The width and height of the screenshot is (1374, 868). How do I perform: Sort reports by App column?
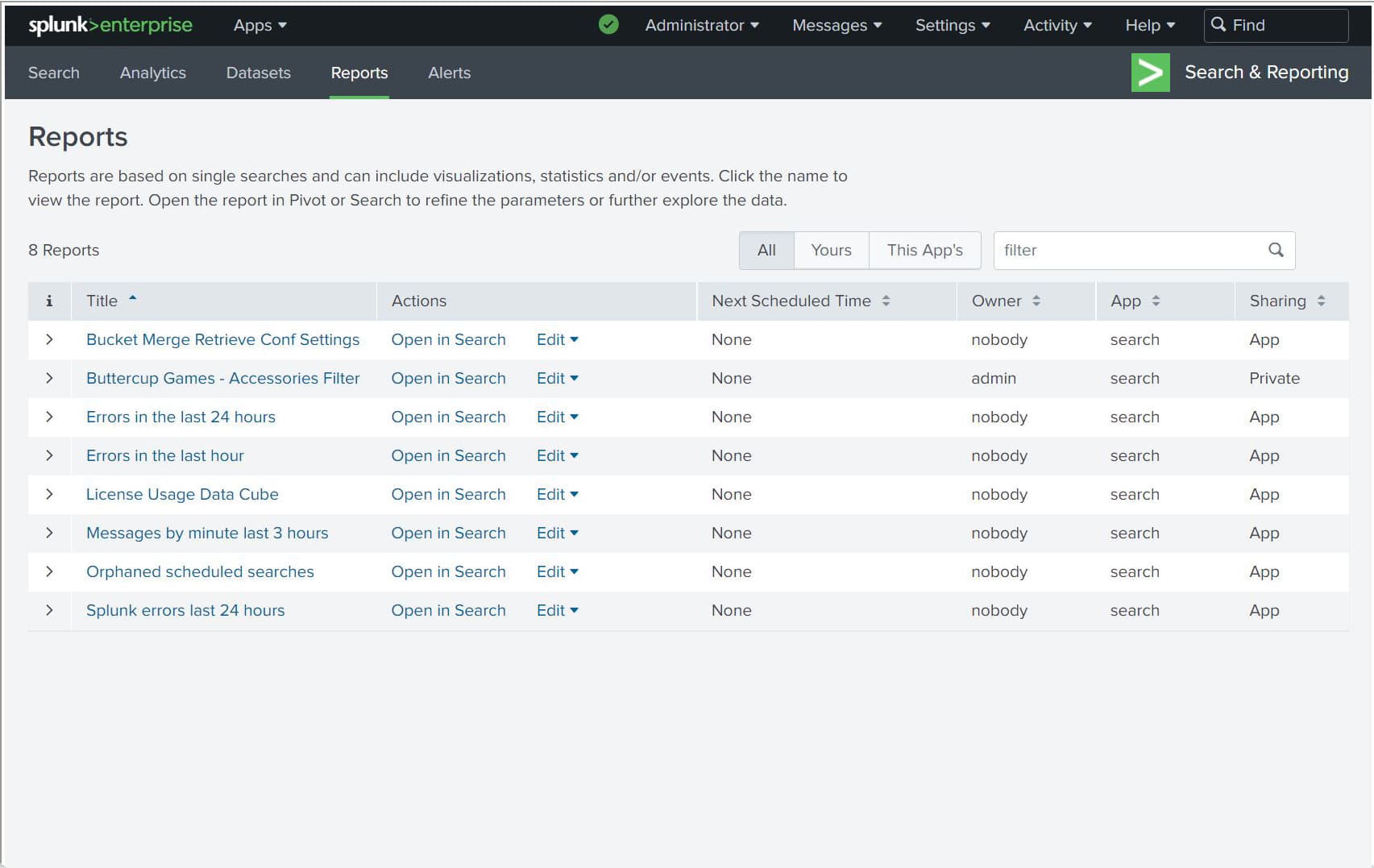(x=1156, y=301)
